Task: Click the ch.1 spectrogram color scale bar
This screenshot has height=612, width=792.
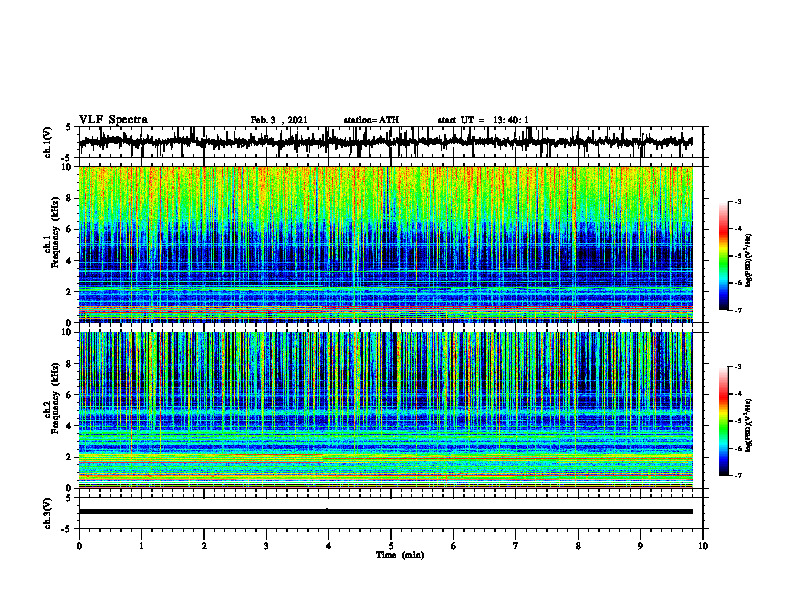Action: 724,256
